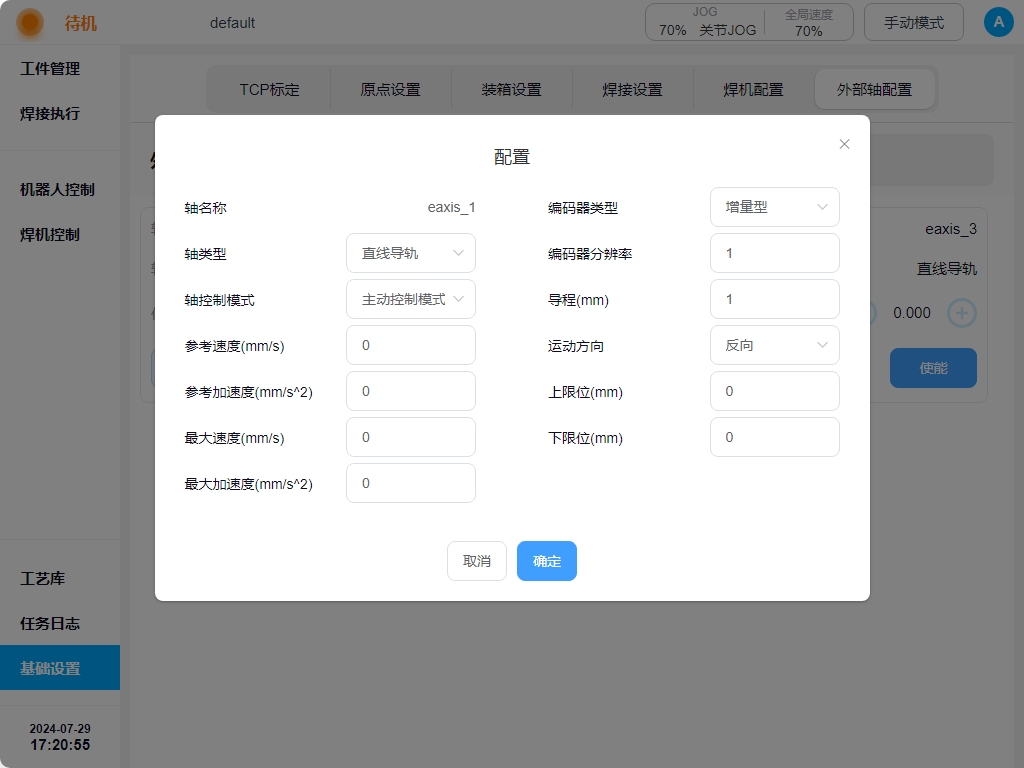1024x768 pixels.
Task: Click the orange status logo icon
Action: (31, 22)
